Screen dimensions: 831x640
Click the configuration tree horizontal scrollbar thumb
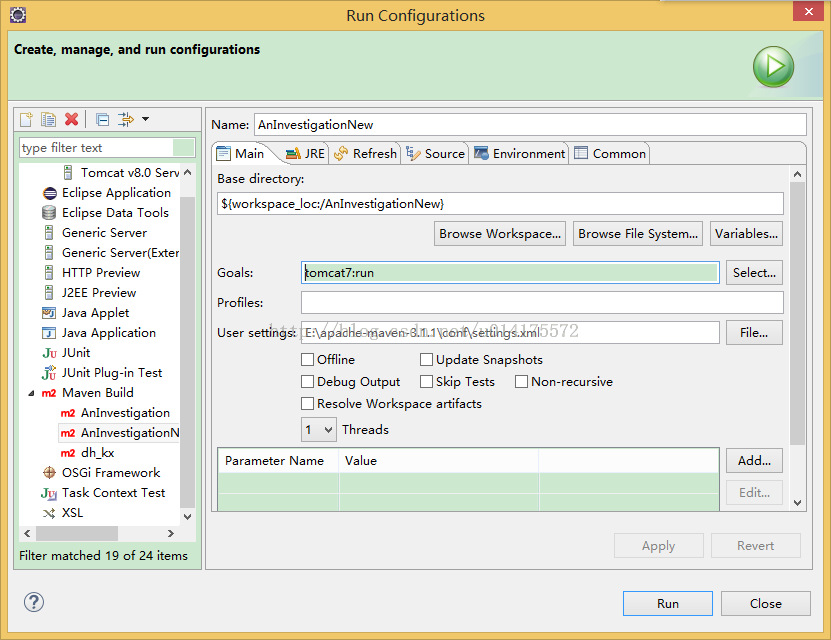tap(77, 534)
